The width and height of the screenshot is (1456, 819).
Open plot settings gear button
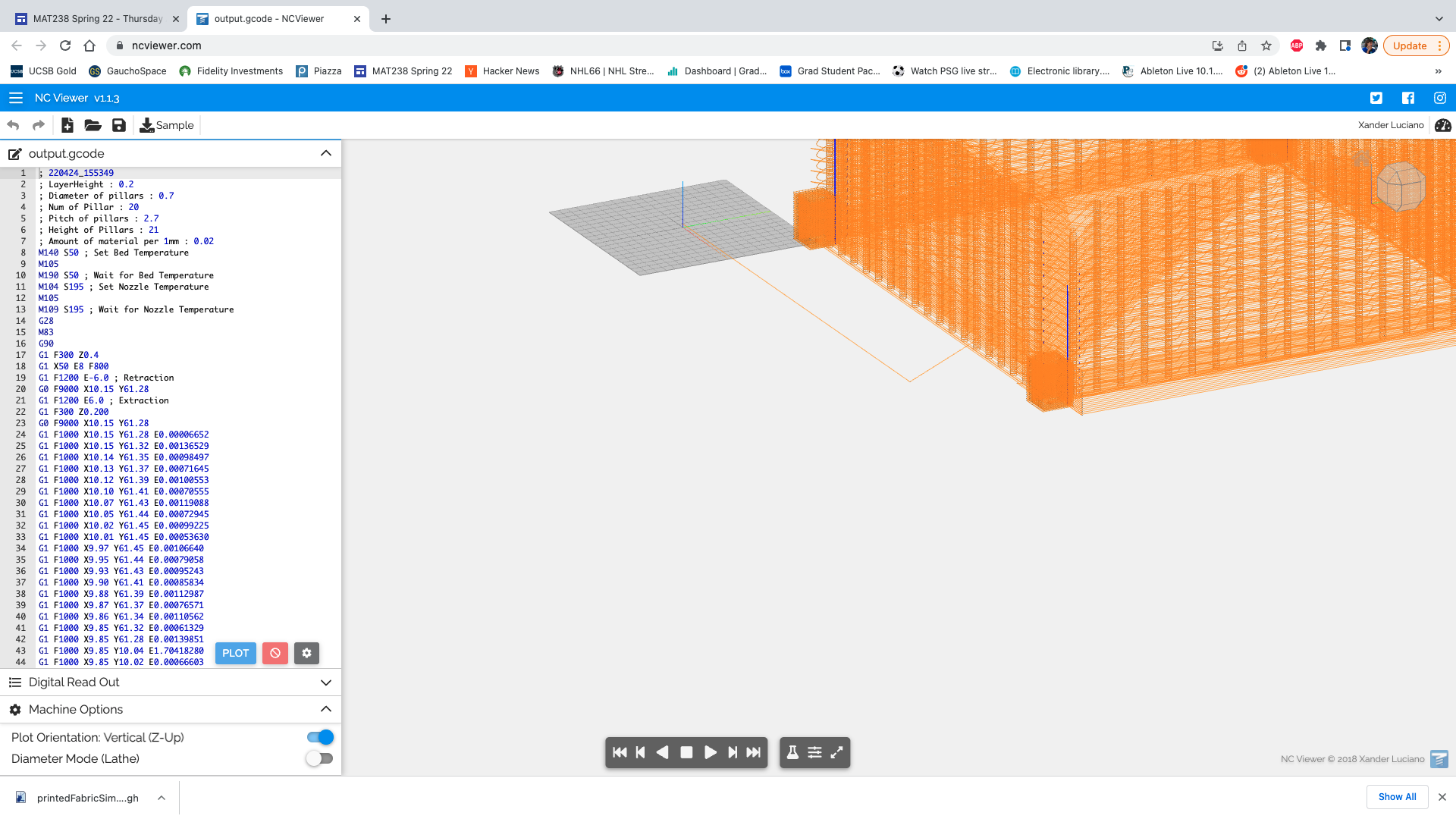306,653
